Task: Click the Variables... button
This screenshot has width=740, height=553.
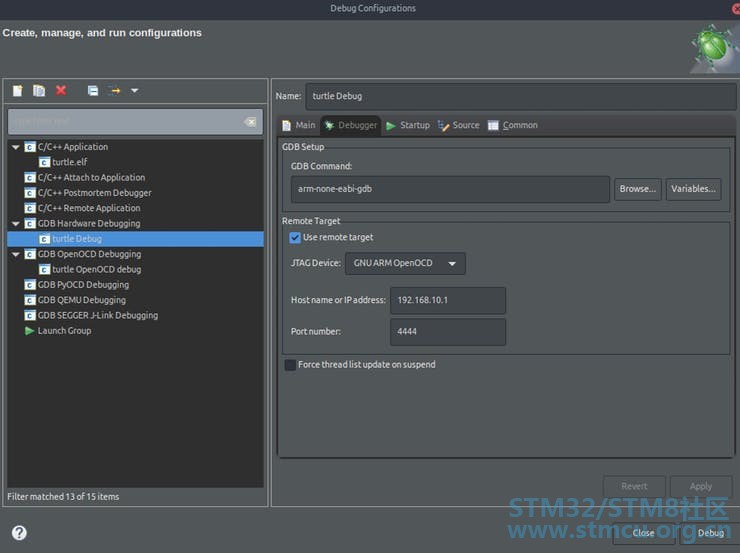Action: click(693, 189)
